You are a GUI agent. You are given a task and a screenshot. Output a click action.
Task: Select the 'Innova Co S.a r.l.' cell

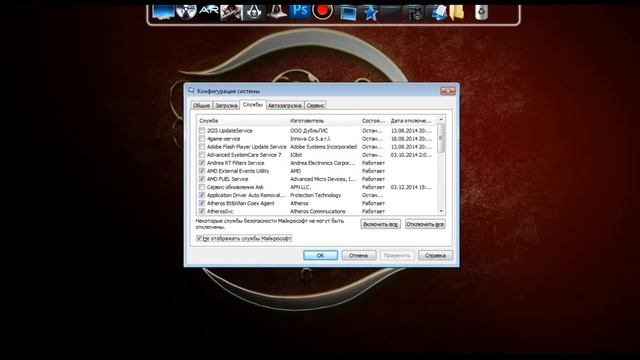[x=310, y=139]
